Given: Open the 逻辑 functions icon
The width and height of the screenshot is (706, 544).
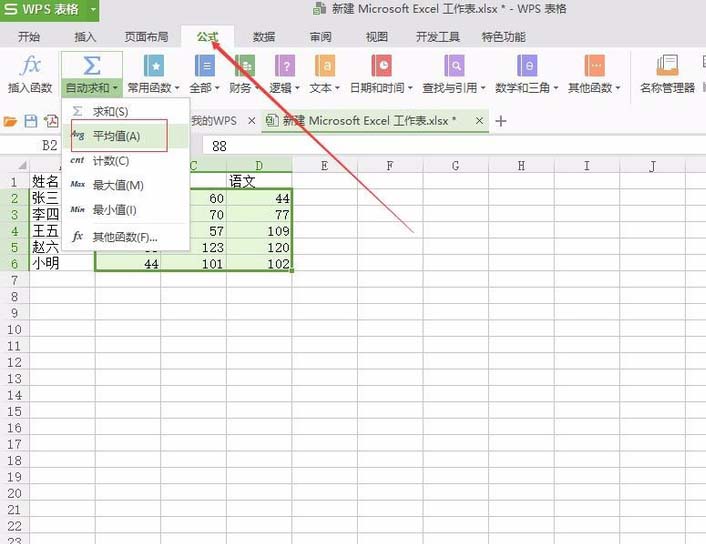Looking at the screenshot, I should pyautogui.click(x=285, y=66).
